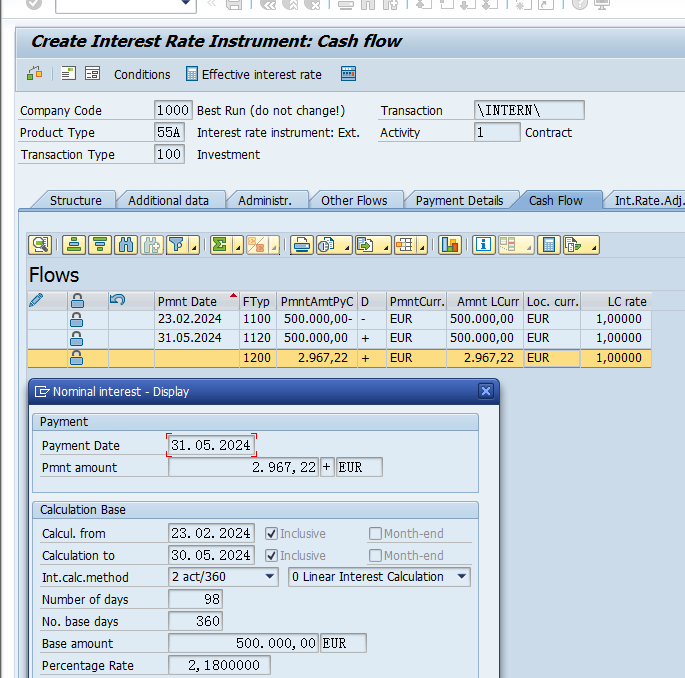Enable Month-end for Calcul. from date
This screenshot has width=685, height=678.
coord(375,534)
